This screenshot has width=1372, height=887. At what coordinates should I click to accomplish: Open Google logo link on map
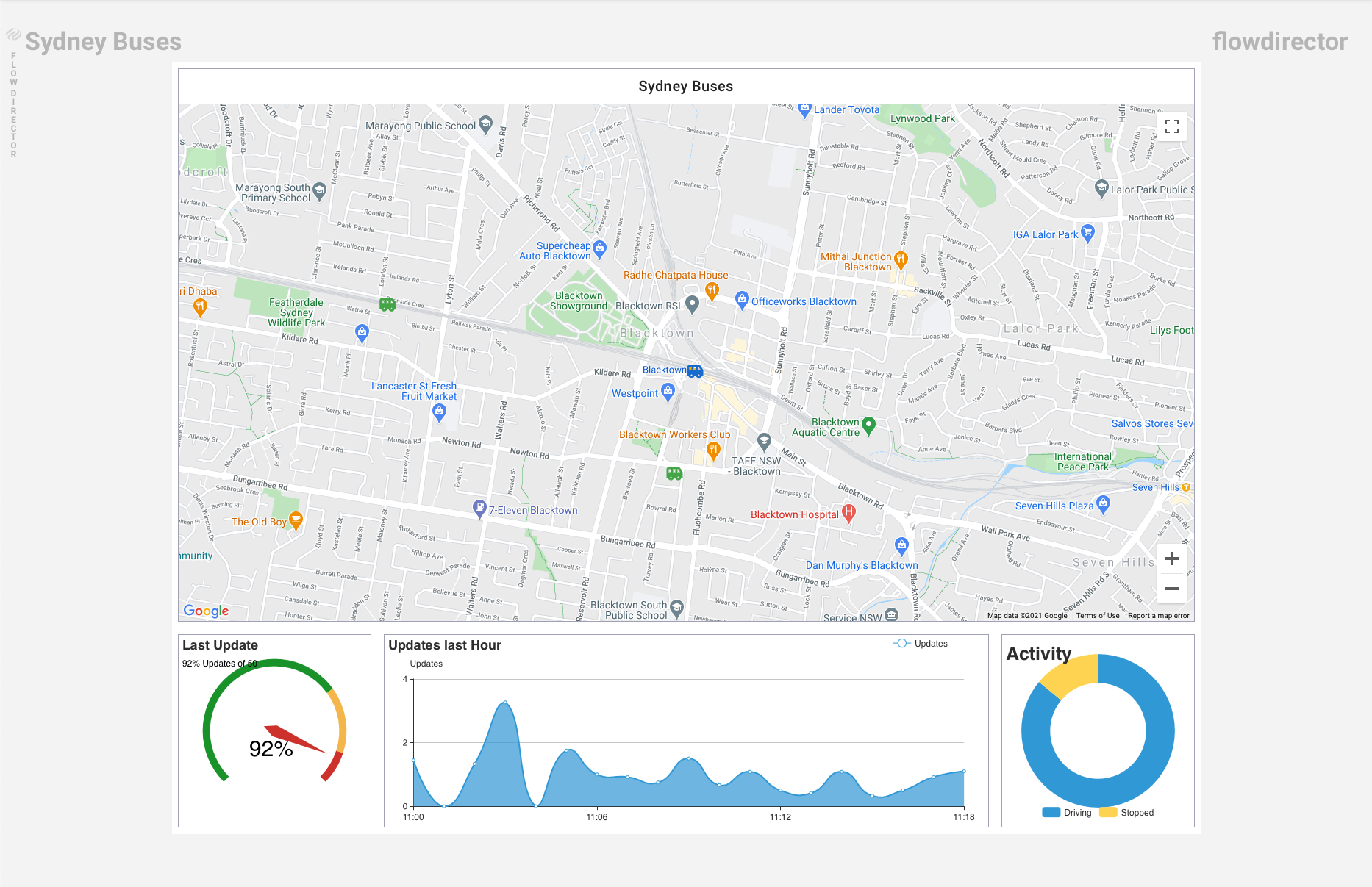coord(206,611)
